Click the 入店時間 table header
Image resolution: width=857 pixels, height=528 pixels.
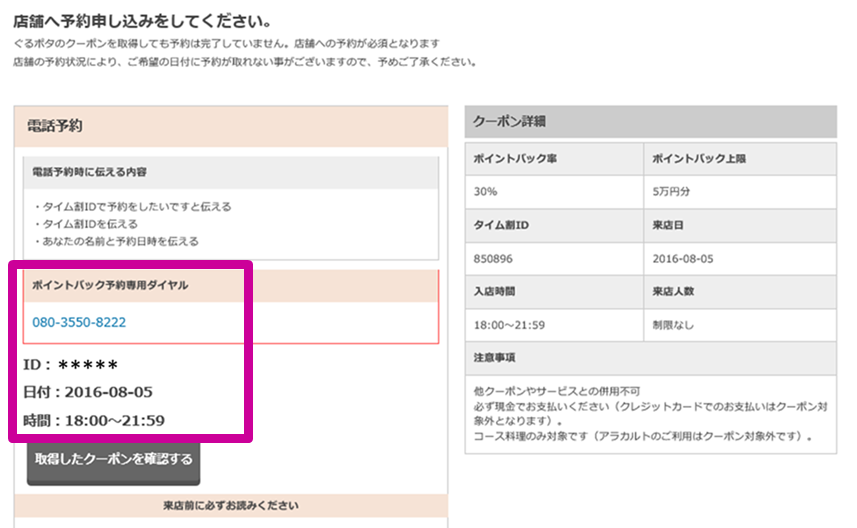(x=554, y=292)
